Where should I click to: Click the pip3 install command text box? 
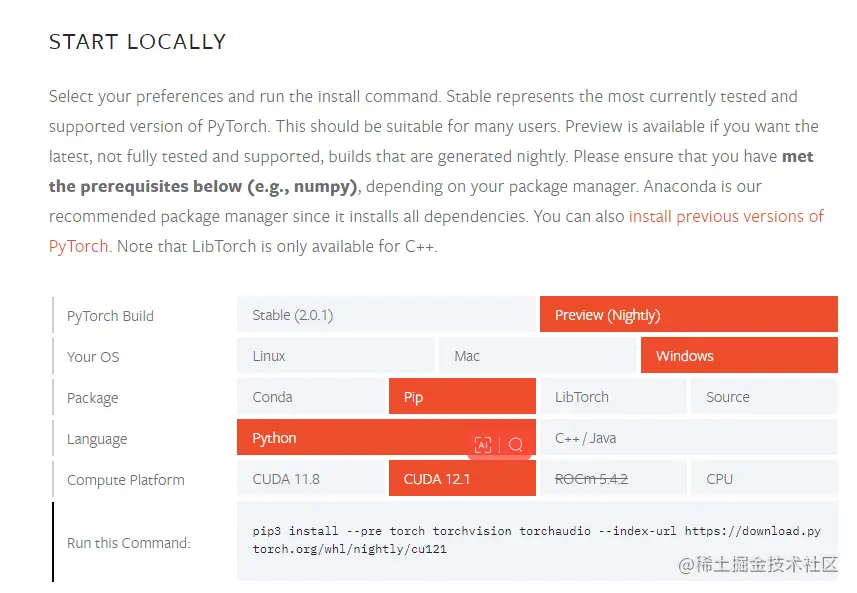pyautogui.click(x=537, y=541)
